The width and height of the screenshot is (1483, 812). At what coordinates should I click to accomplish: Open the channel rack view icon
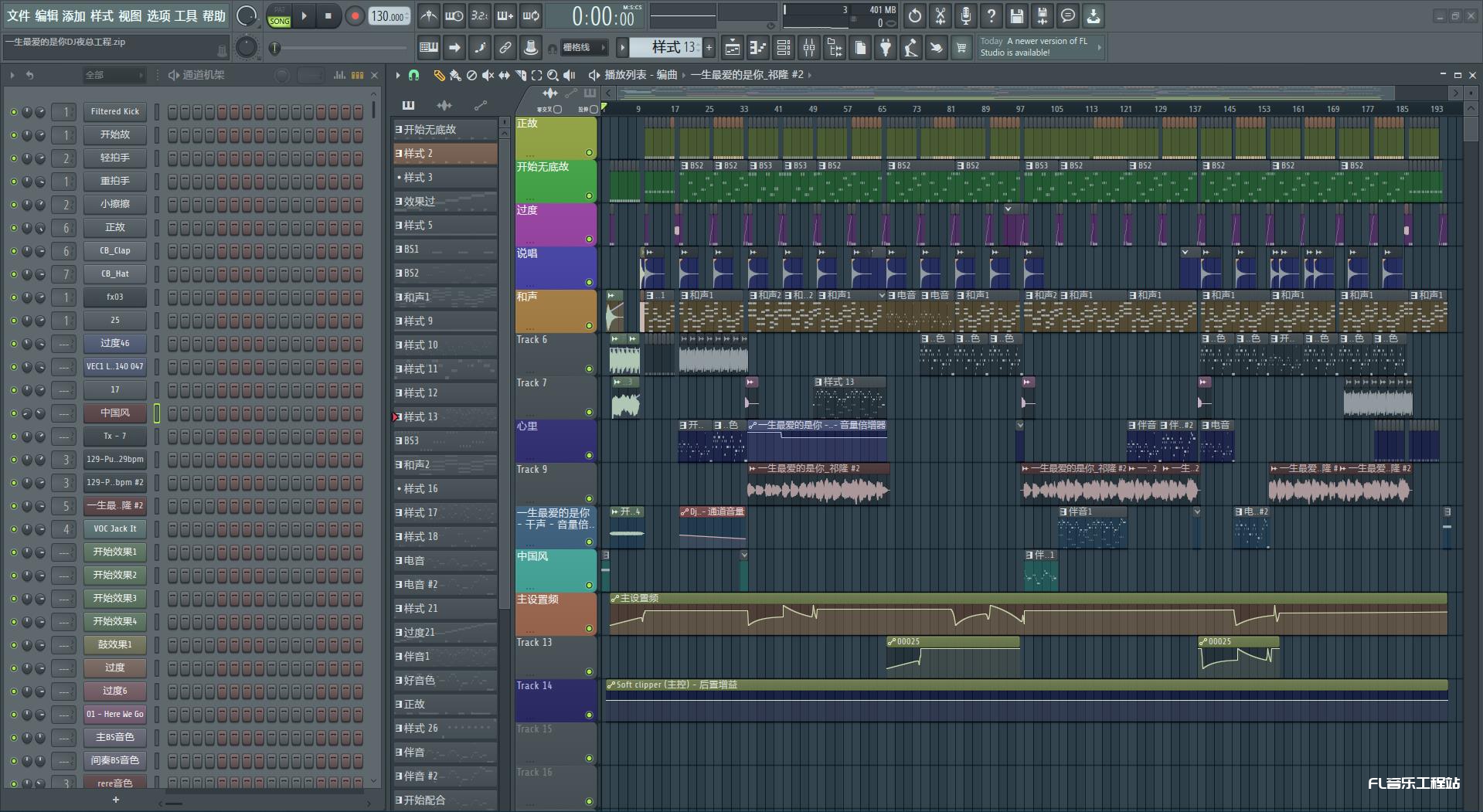tap(784, 48)
